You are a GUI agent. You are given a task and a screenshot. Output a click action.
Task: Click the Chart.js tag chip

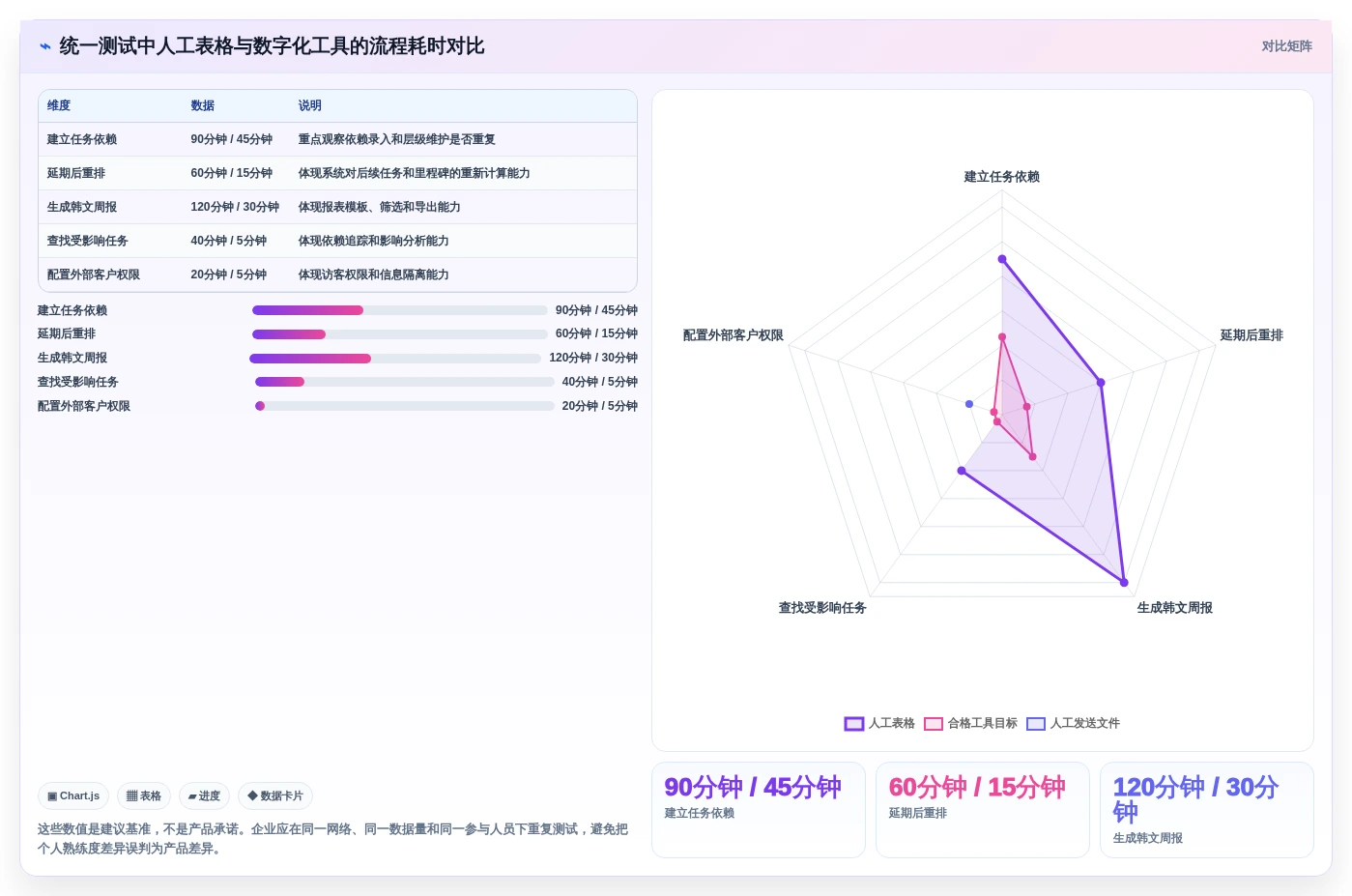point(73,796)
